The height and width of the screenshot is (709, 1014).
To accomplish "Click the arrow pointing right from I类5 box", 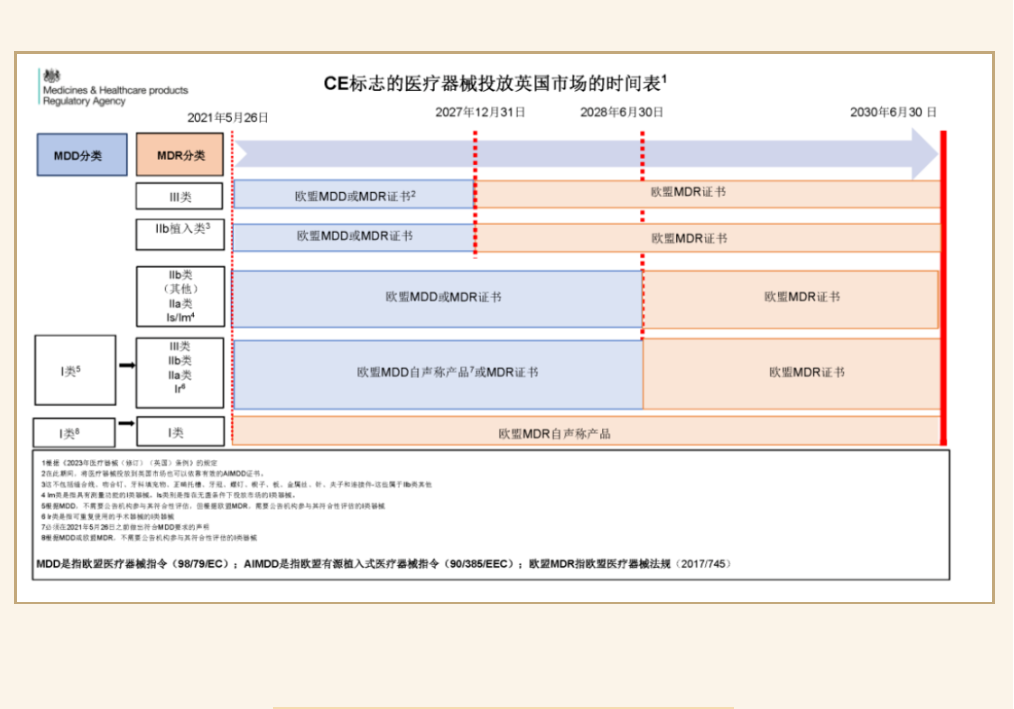I will (x=127, y=366).
